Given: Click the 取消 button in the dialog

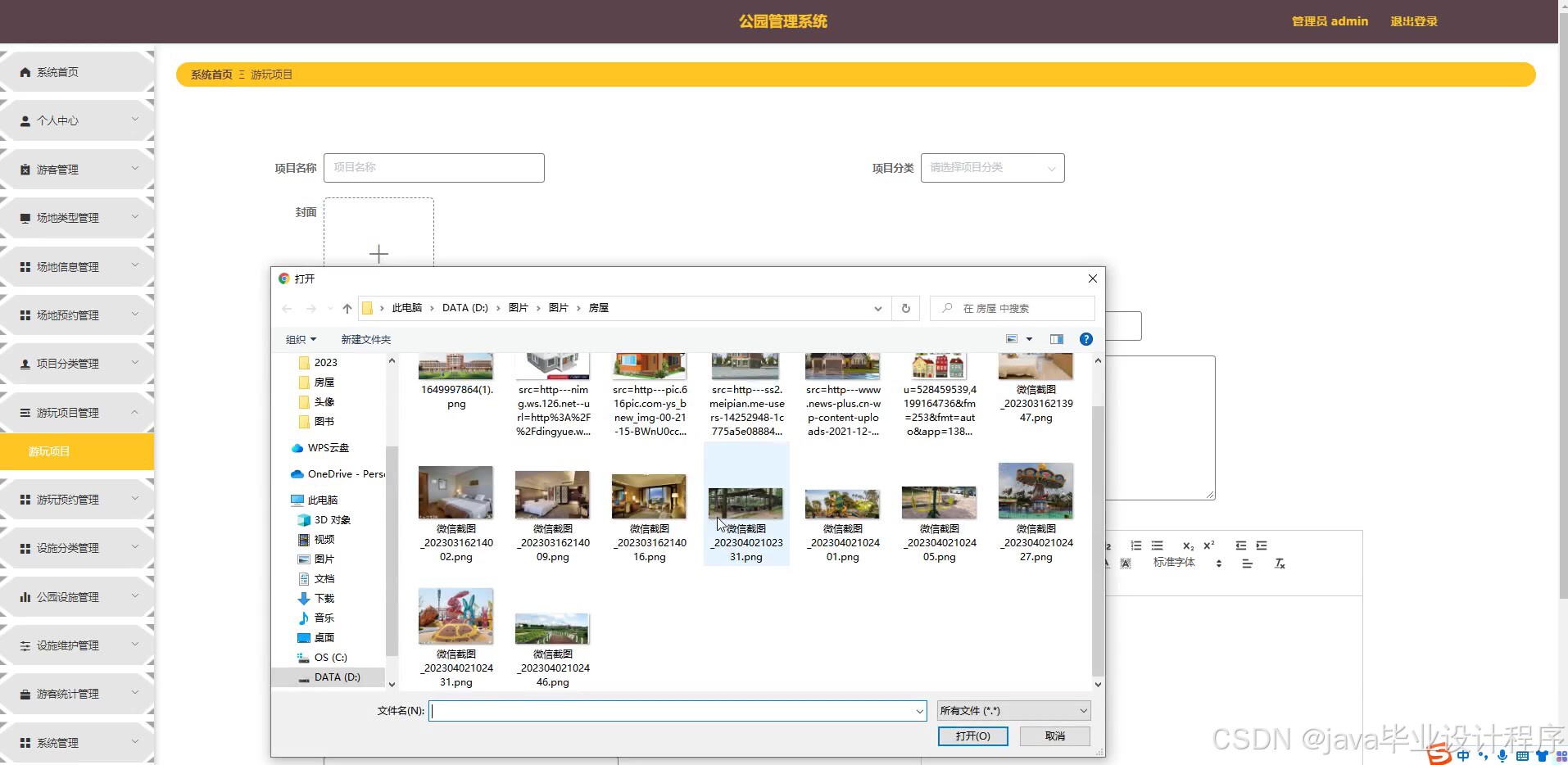Looking at the screenshot, I should (1054, 736).
